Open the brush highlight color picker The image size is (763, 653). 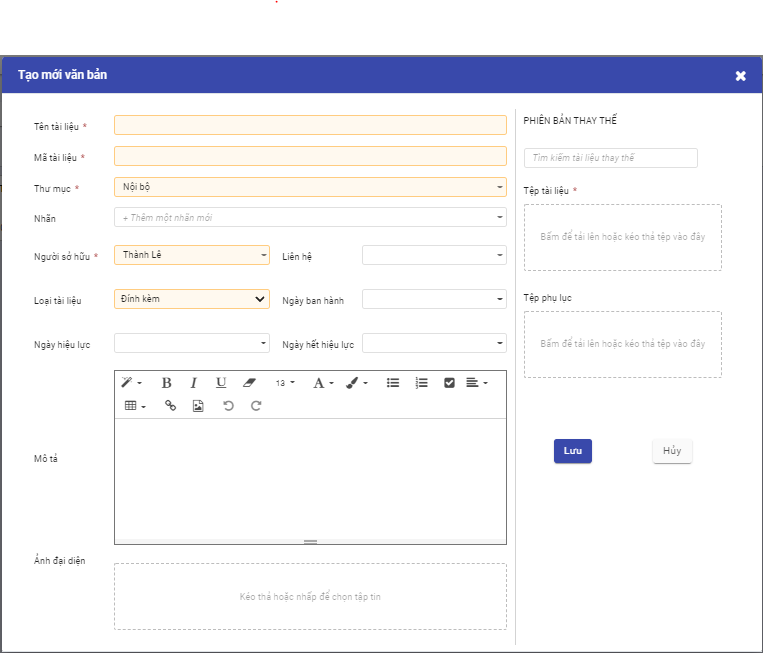(357, 383)
